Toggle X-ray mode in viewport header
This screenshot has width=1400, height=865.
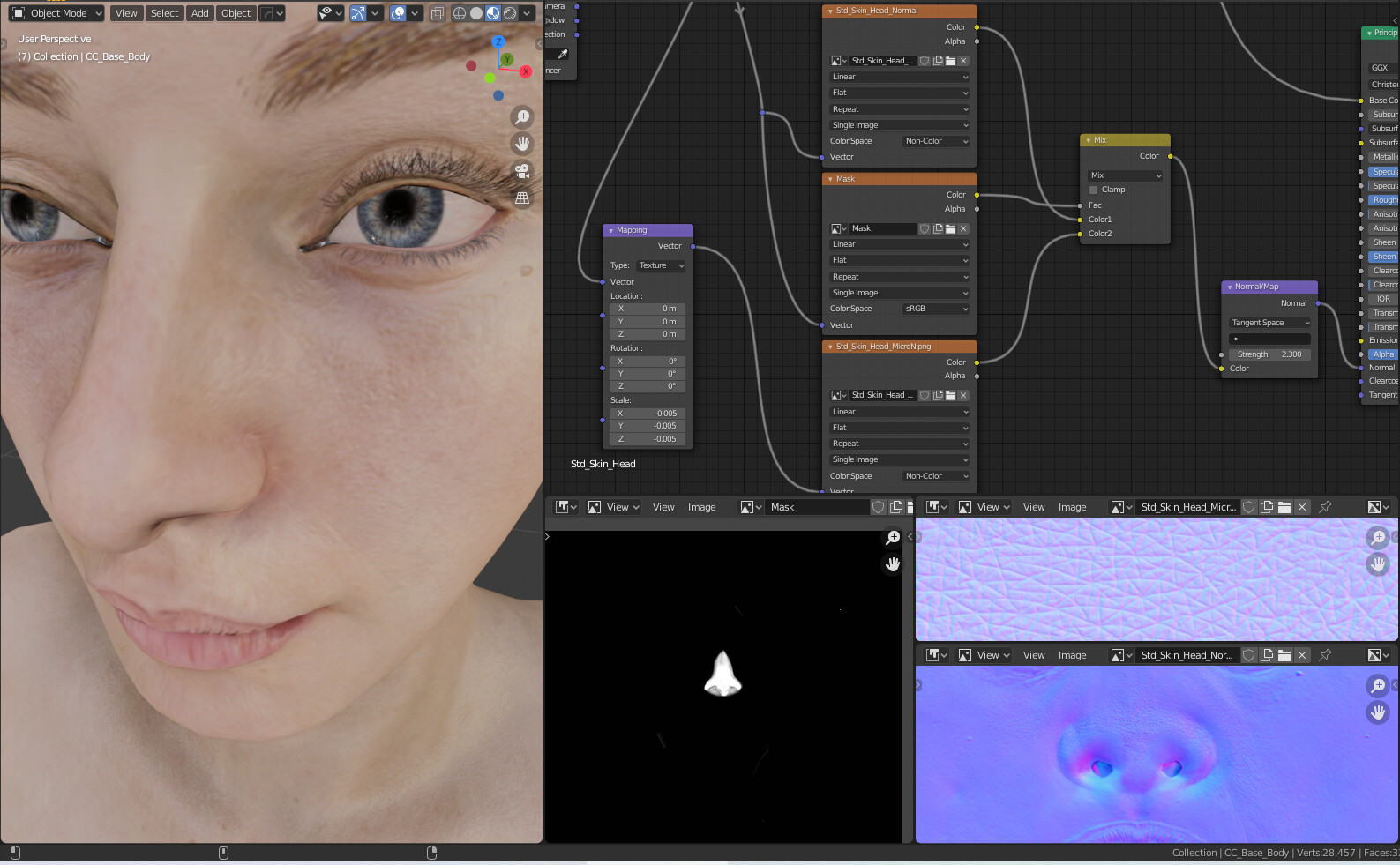[x=437, y=13]
